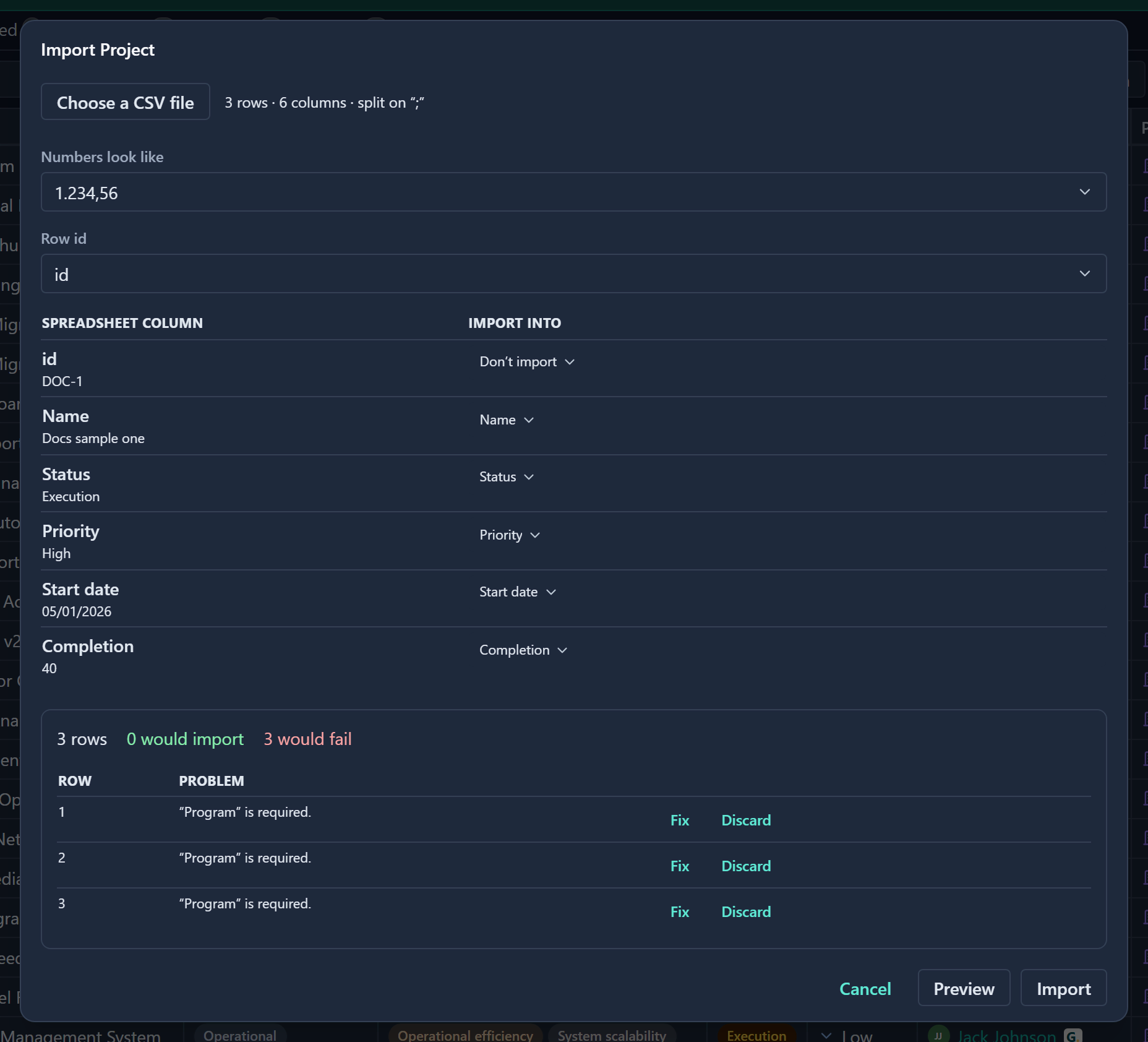
Task: Fix the problem in row 3
Action: (x=680, y=912)
